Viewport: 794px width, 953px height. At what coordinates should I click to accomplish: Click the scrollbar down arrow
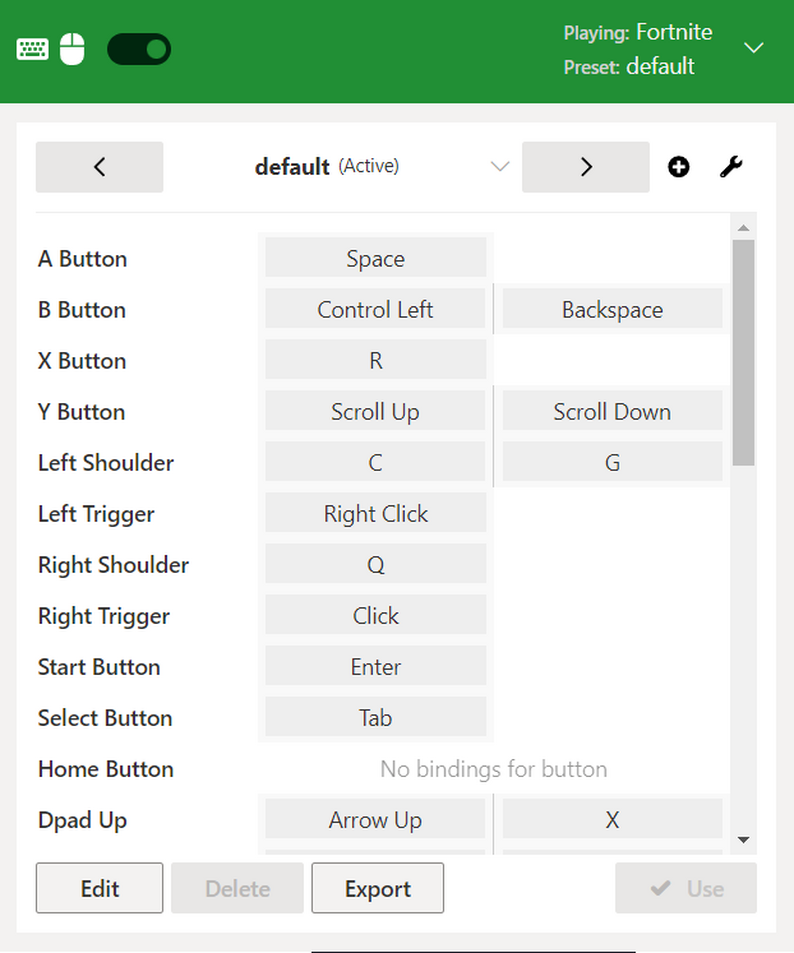(743, 840)
